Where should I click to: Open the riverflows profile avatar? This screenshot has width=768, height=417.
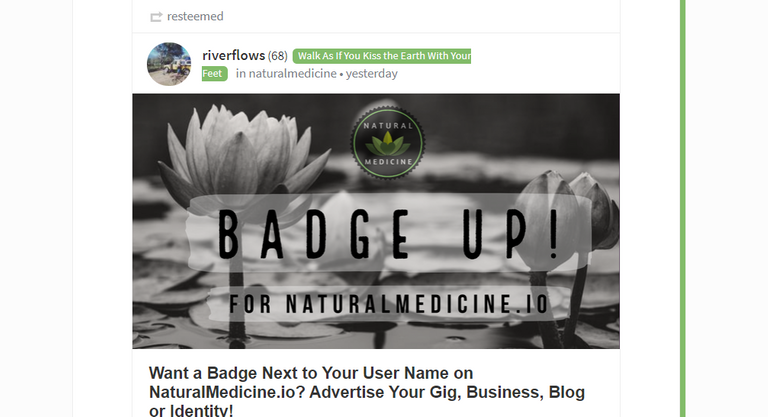(x=169, y=64)
